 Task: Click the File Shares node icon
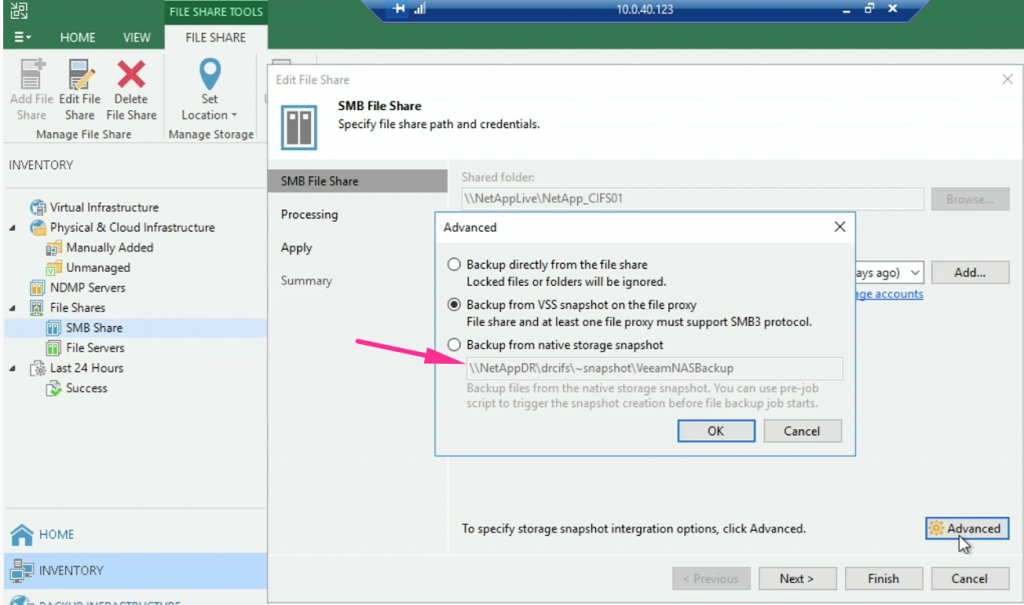[x=37, y=308]
